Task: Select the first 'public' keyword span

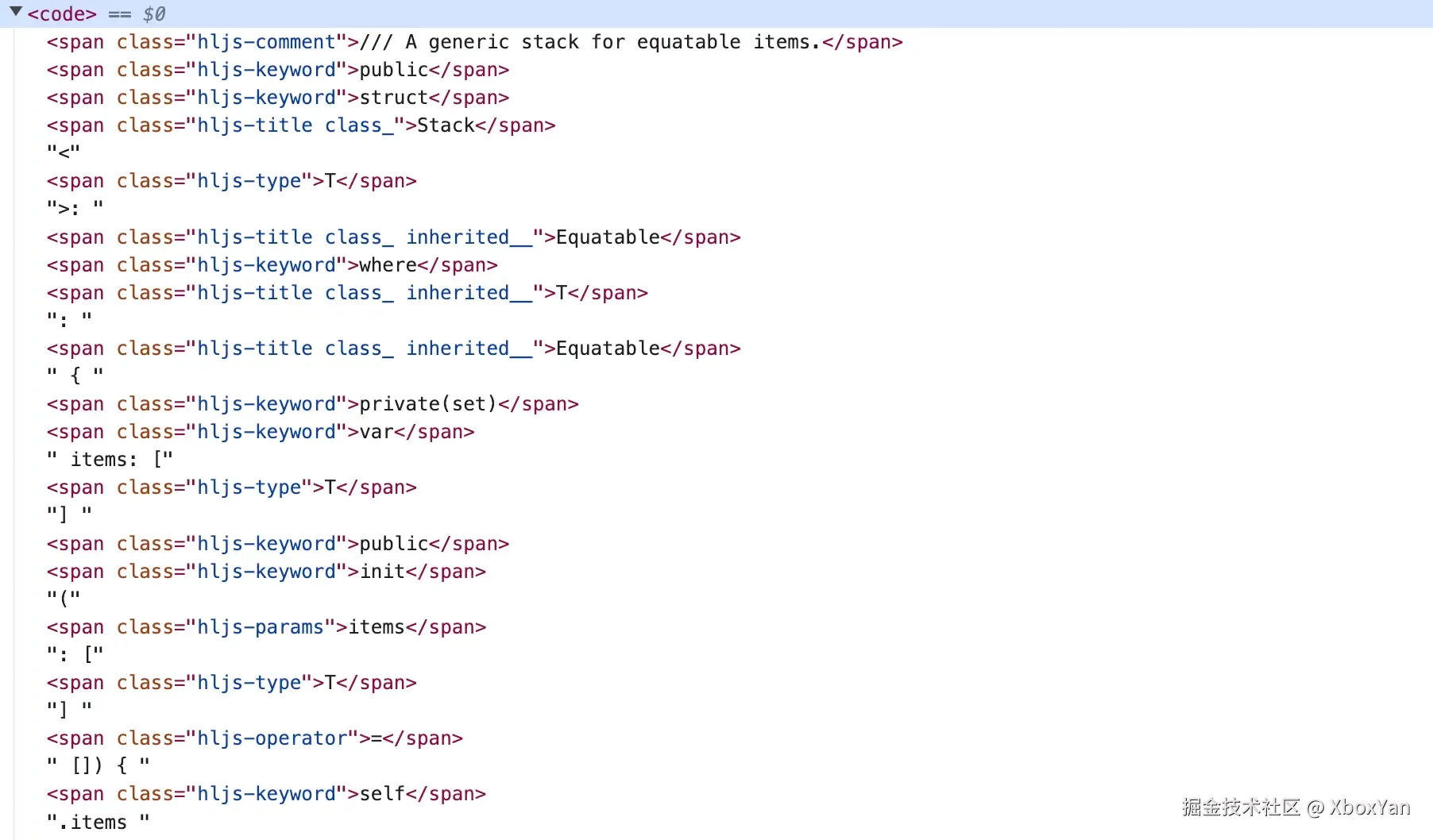Action: coord(277,70)
